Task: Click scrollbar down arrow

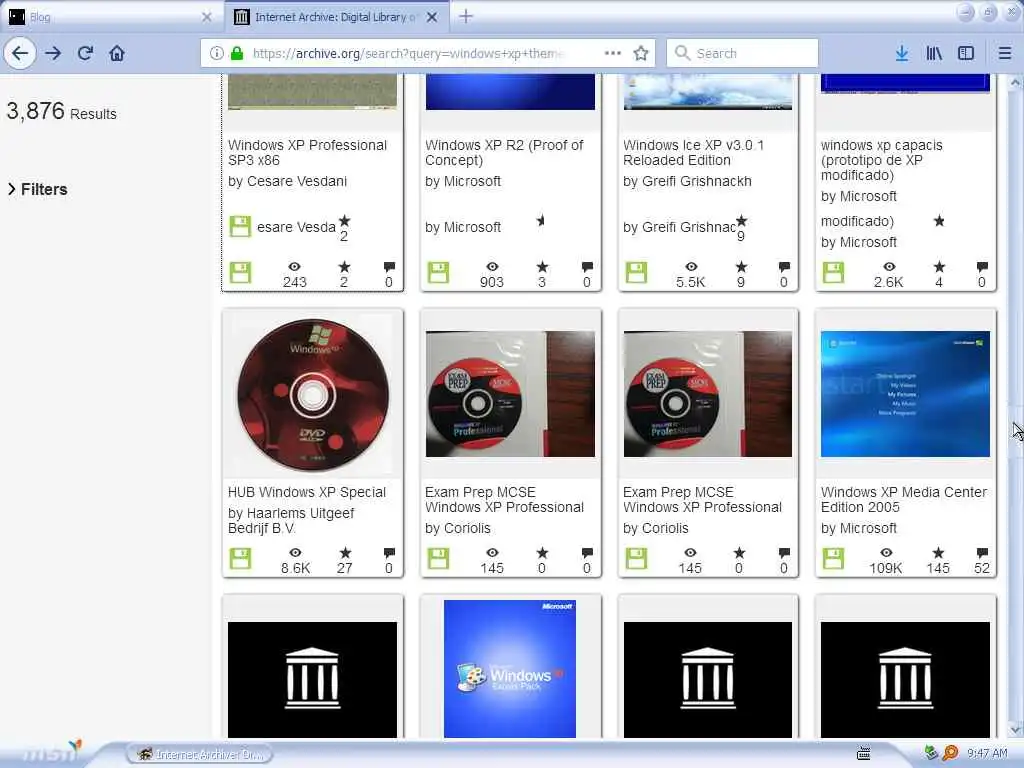Action: (1015, 729)
